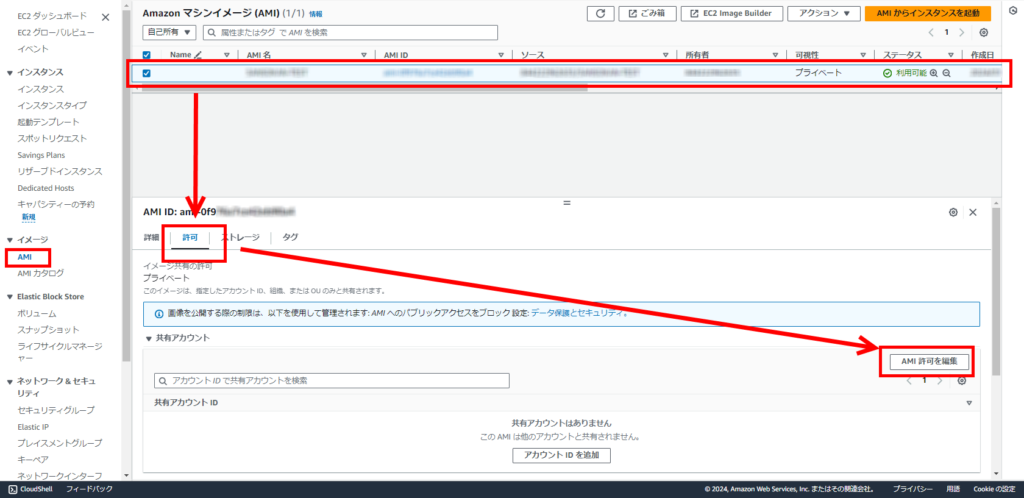Click the sidebar vertical scrollbar

pyautogui.click(x=125, y=183)
